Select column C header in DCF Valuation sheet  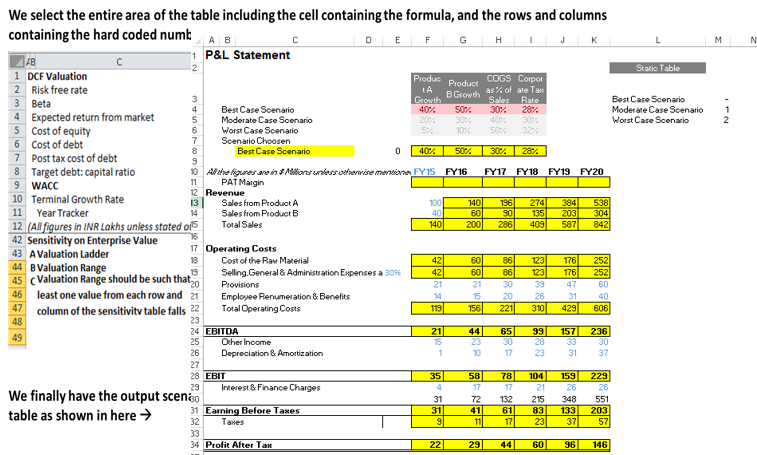click(119, 61)
